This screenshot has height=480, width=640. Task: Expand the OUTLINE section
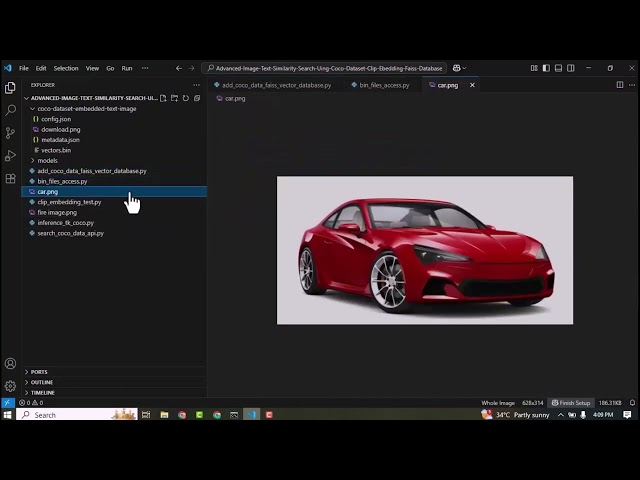point(114,382)
